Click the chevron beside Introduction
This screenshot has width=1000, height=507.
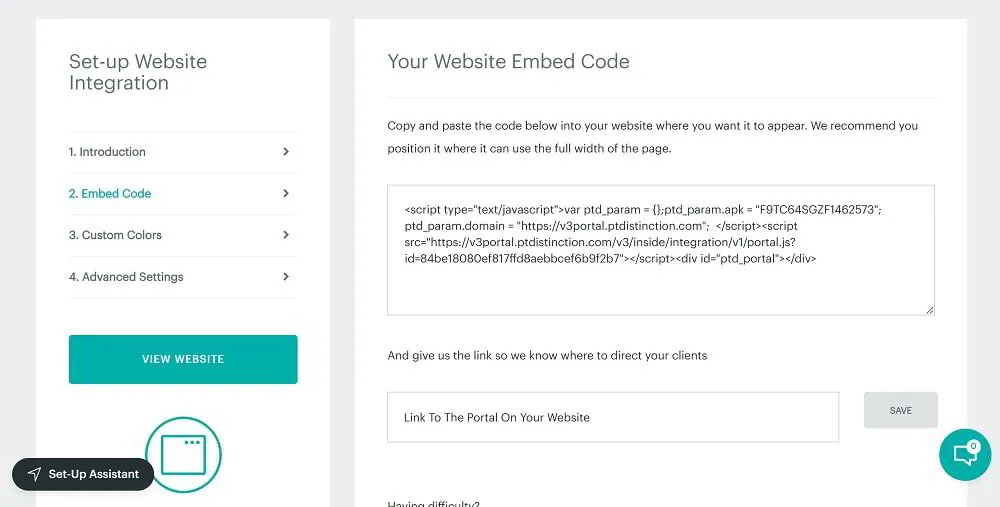(285, 152)
